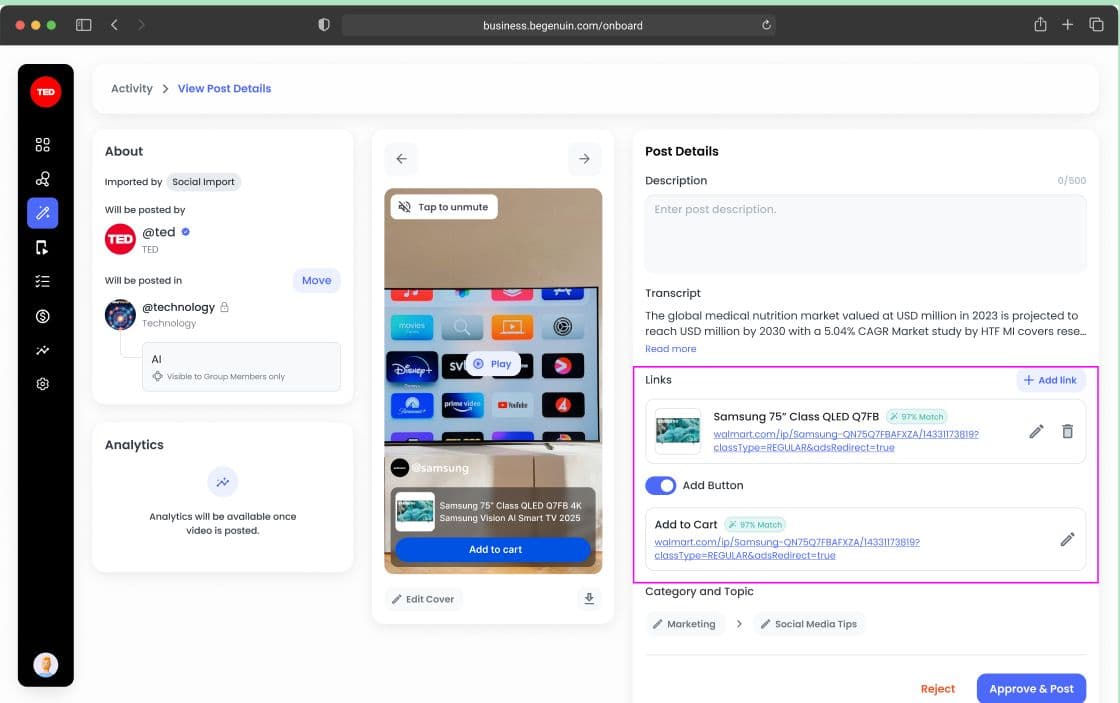Image resolution: width=1120 pixels, height=703 pixels.
Task: Download the video using the download icon
Action: 589,598
